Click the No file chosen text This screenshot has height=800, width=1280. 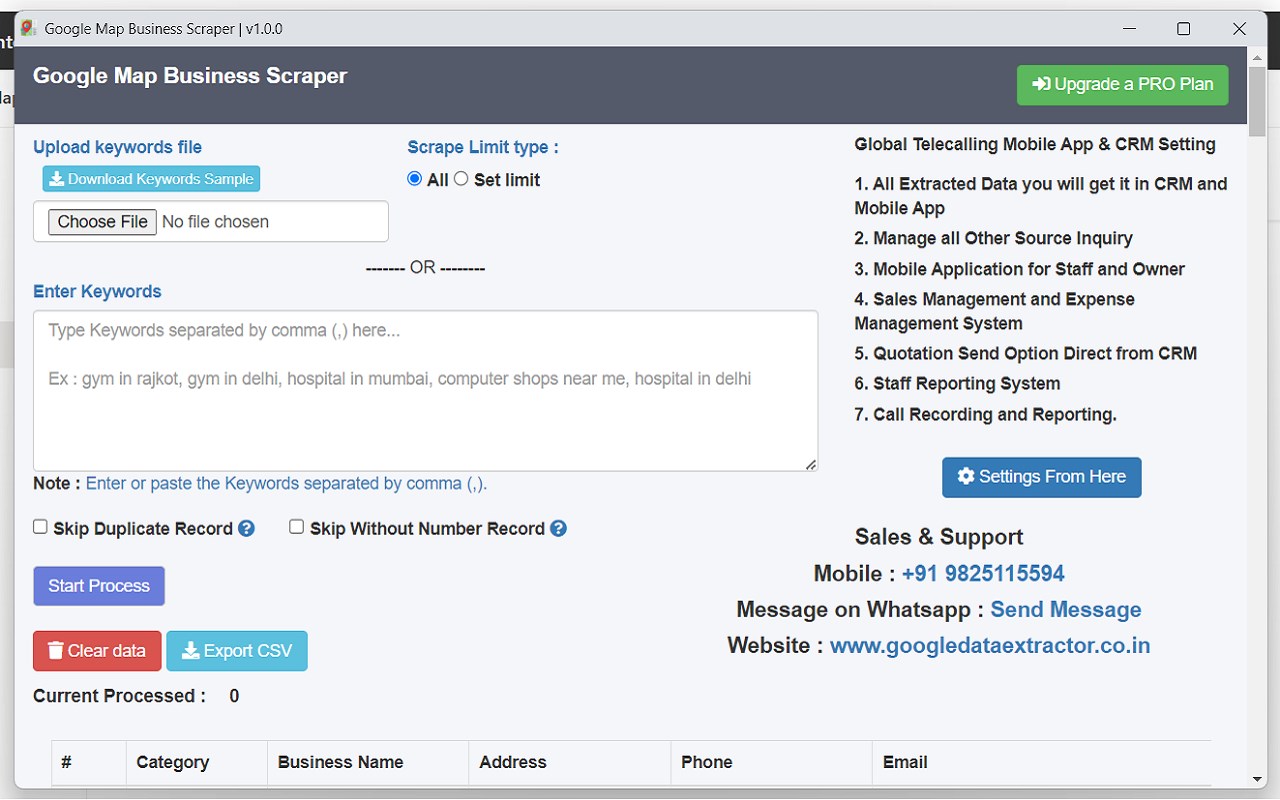(215, 222)
